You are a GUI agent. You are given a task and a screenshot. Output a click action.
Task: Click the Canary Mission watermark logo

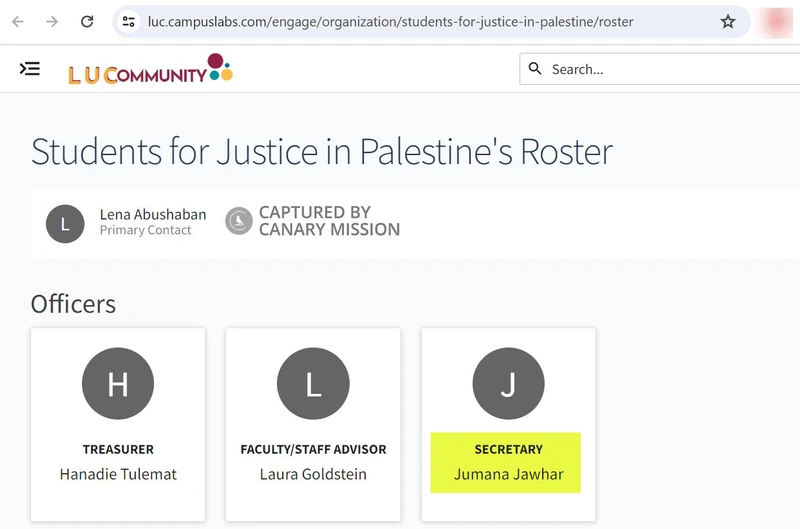[238, 220]
